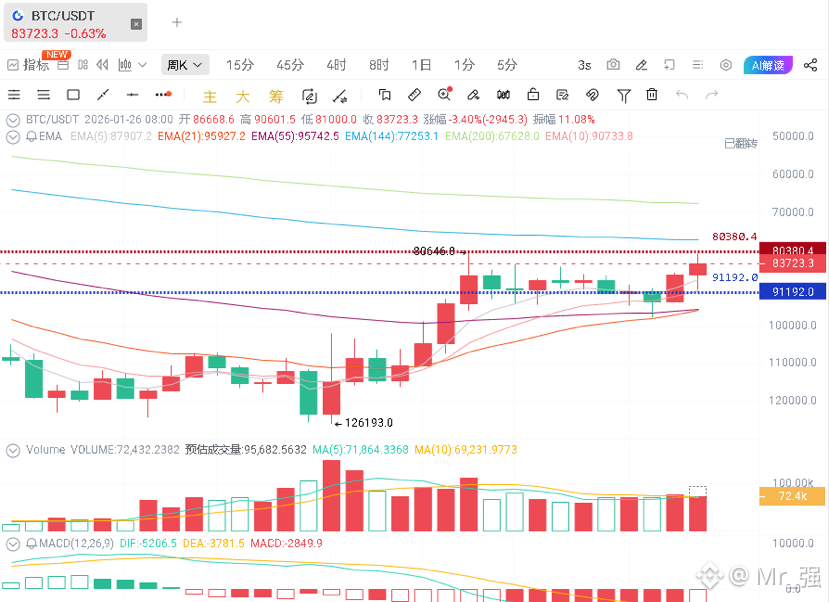
Task: Switch to the 4时 timeframe
Action: click(336, 65)
